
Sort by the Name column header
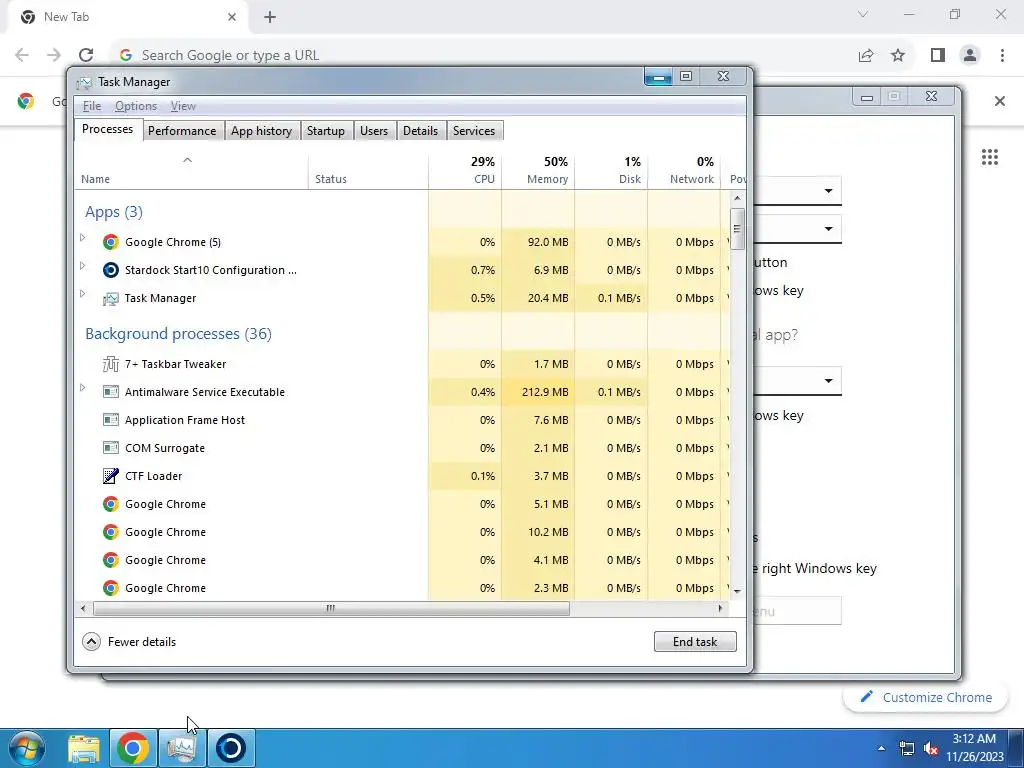191,170
